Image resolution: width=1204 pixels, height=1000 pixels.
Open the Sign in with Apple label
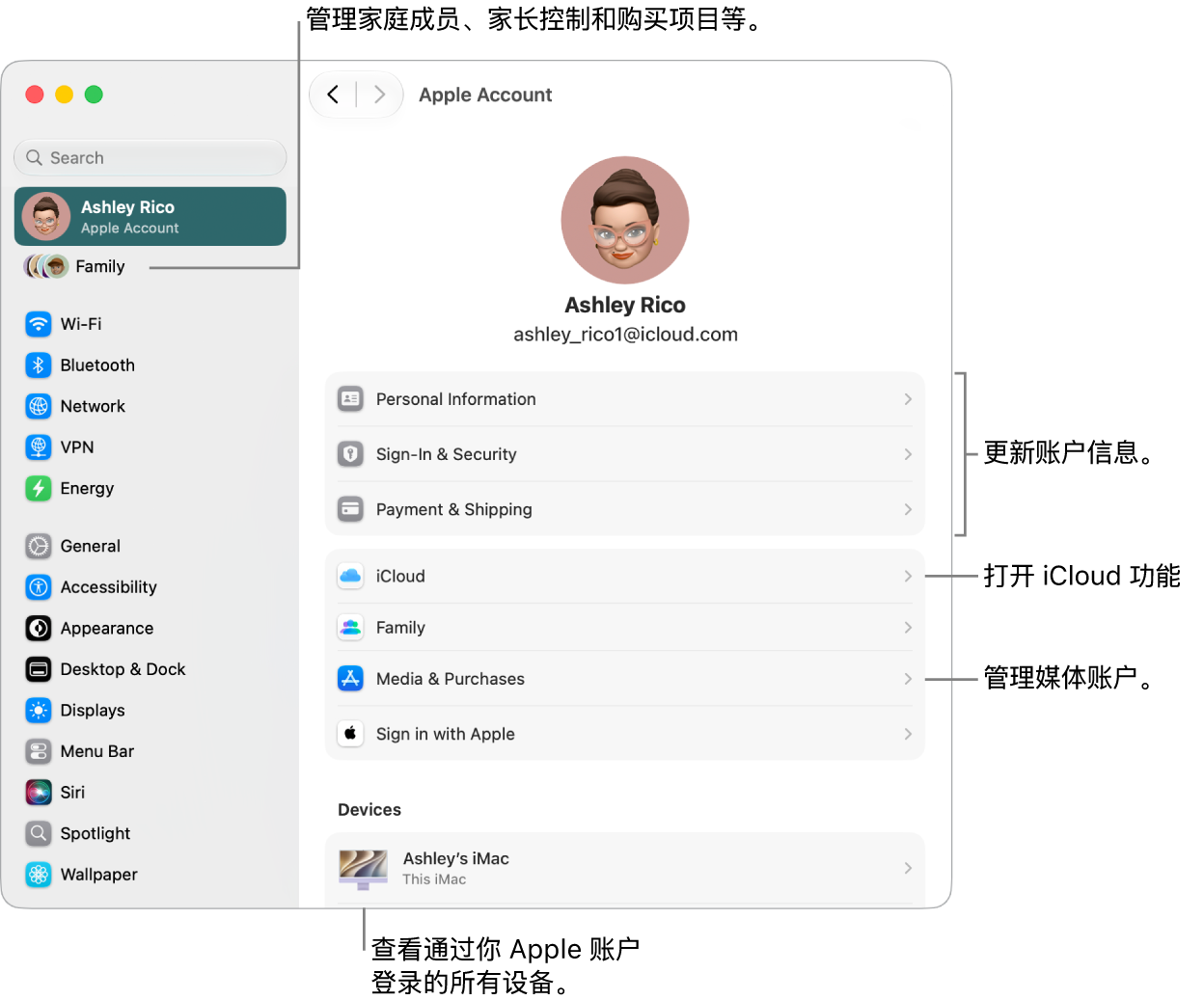pos(445,734)
